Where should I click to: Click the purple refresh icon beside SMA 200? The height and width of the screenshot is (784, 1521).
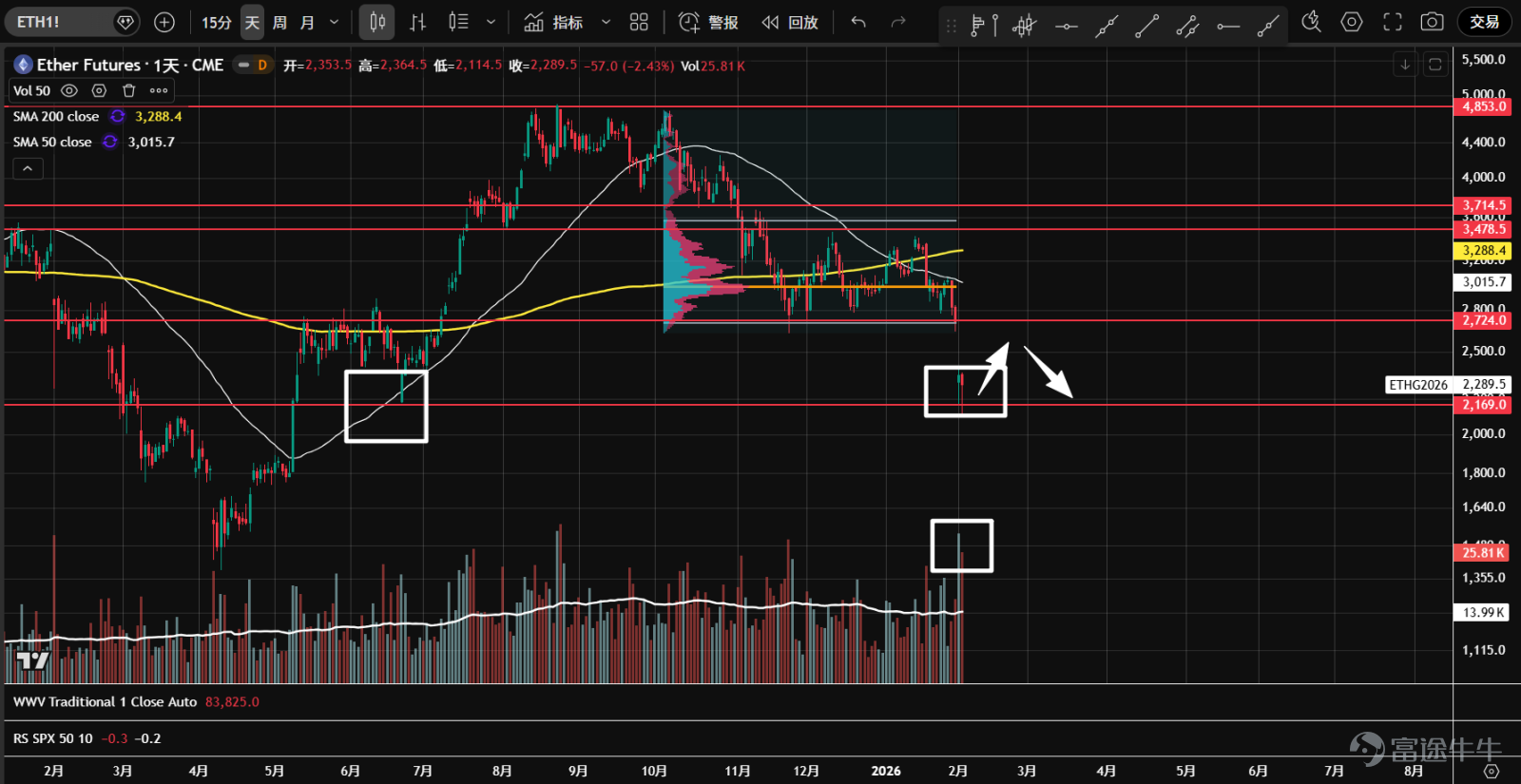(118, 116)
